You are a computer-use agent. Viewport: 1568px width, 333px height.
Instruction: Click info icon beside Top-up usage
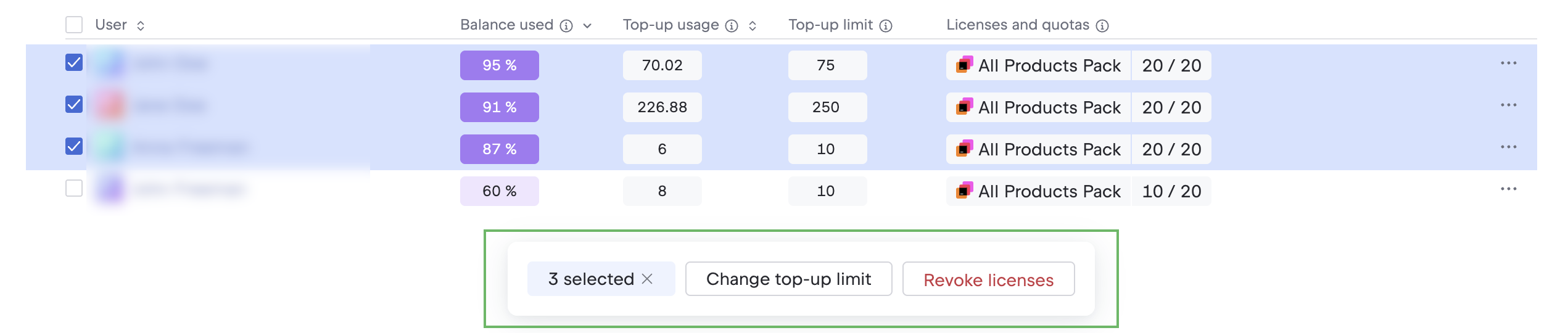(x=731, y=26)
